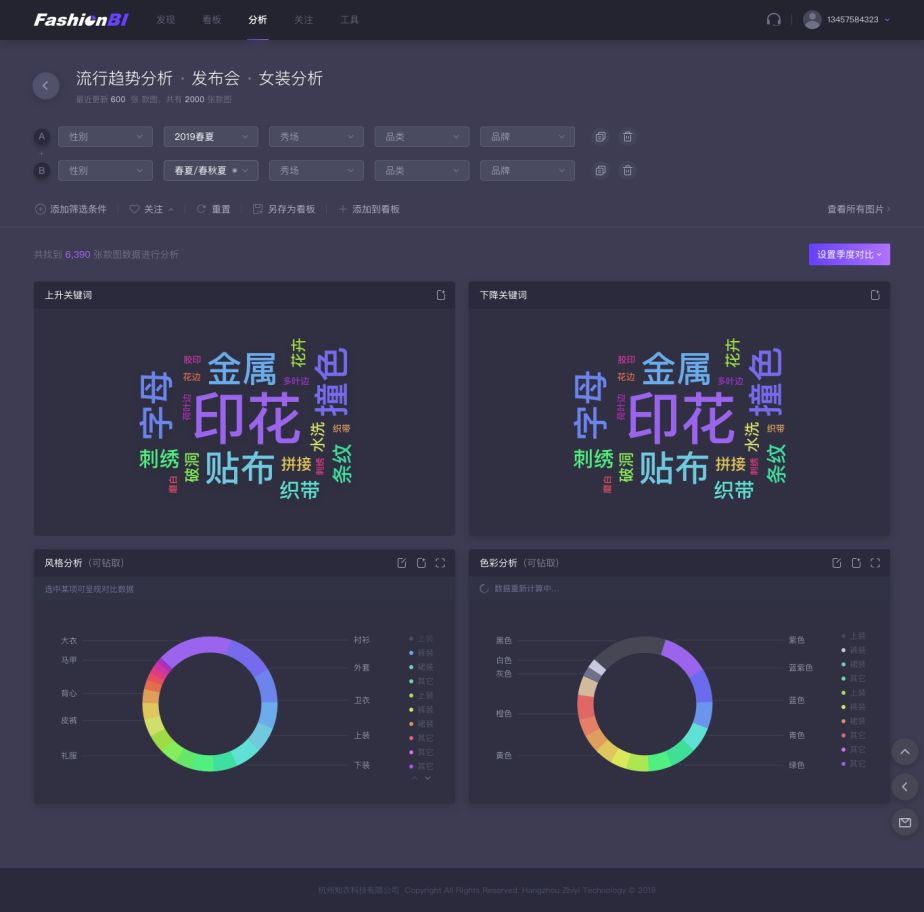This screenshot has width=924, height=912.
Task: Toggle the magenta-dot legend entry in 色彩分析
Action: [x=853, y=749]
